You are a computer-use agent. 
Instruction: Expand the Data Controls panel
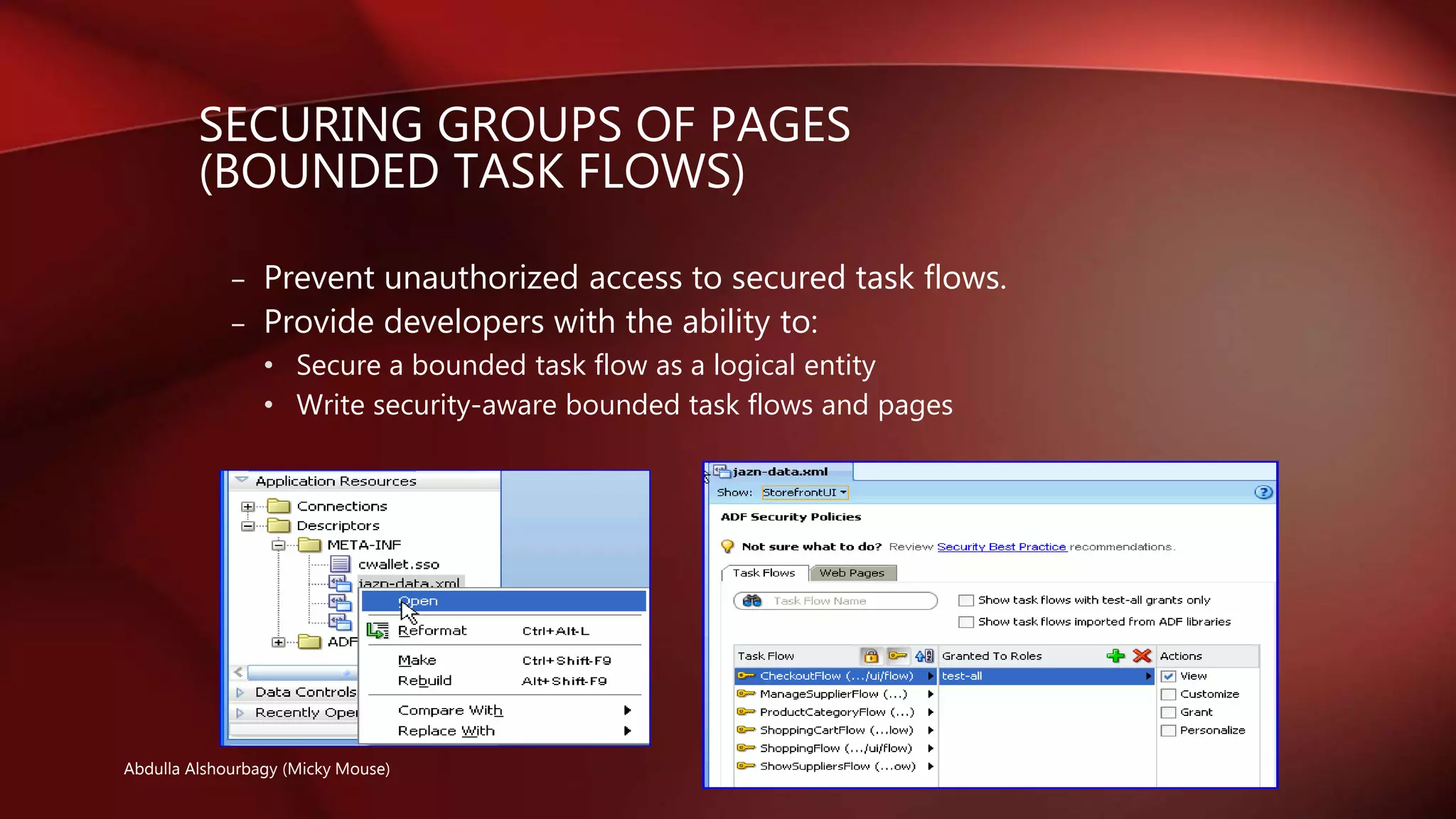[240, 692]
